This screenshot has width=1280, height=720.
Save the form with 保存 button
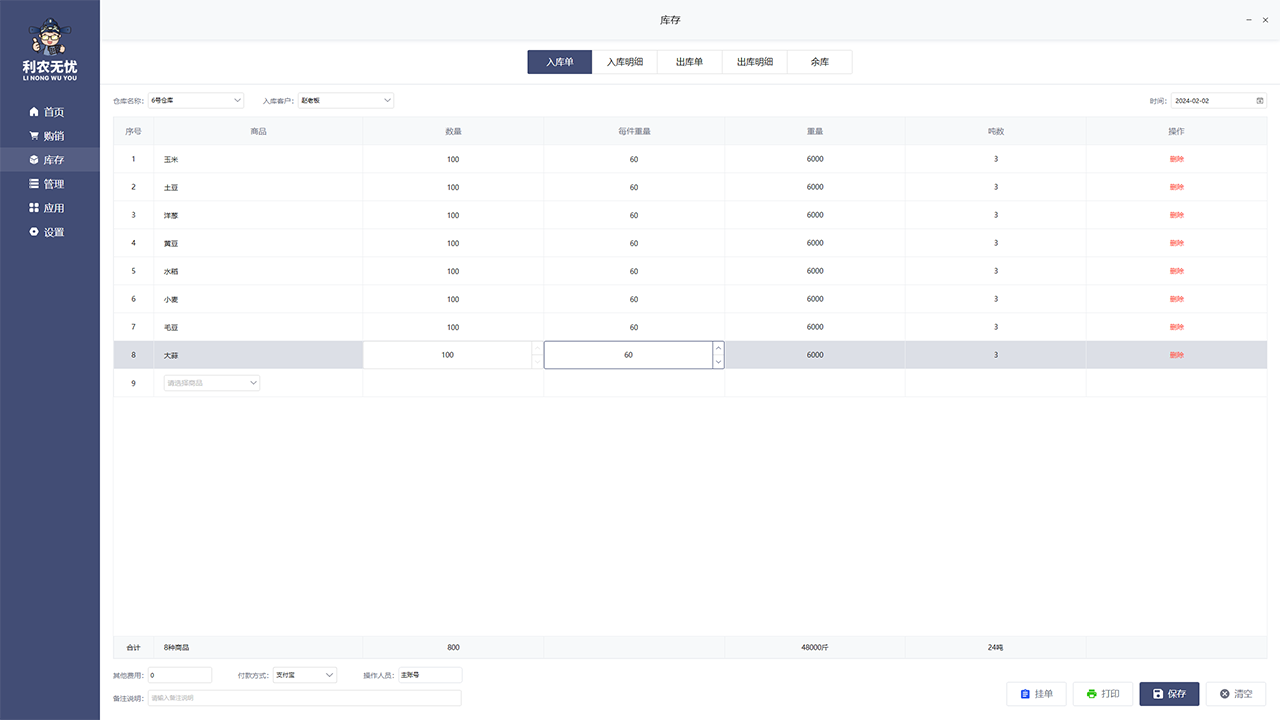pyautogui.click(x=1168, y=694)
